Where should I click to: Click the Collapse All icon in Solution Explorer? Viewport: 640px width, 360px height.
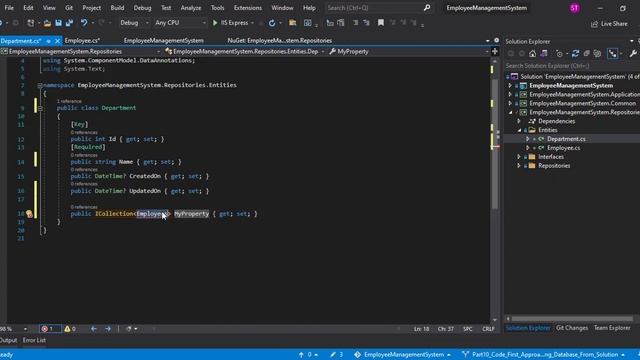pyautogui.click(x=587, y=54)
